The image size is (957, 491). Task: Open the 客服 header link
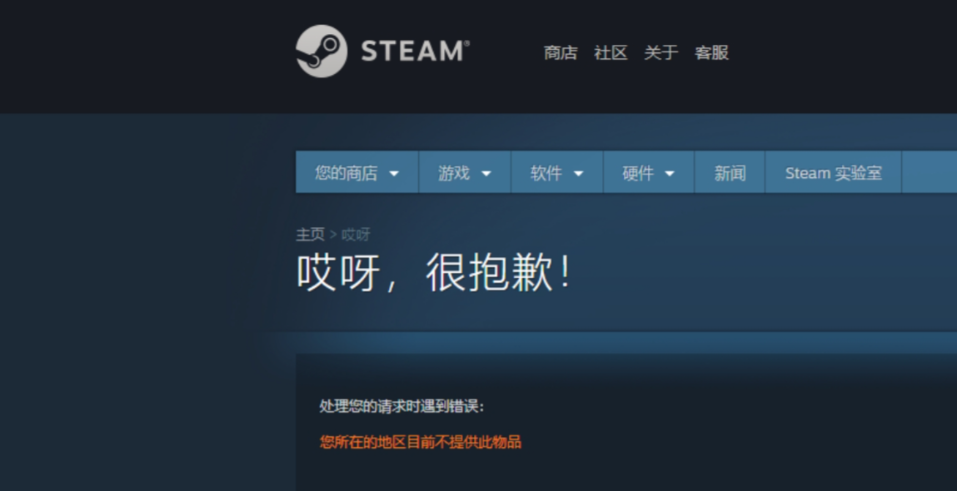click(712, 53)
